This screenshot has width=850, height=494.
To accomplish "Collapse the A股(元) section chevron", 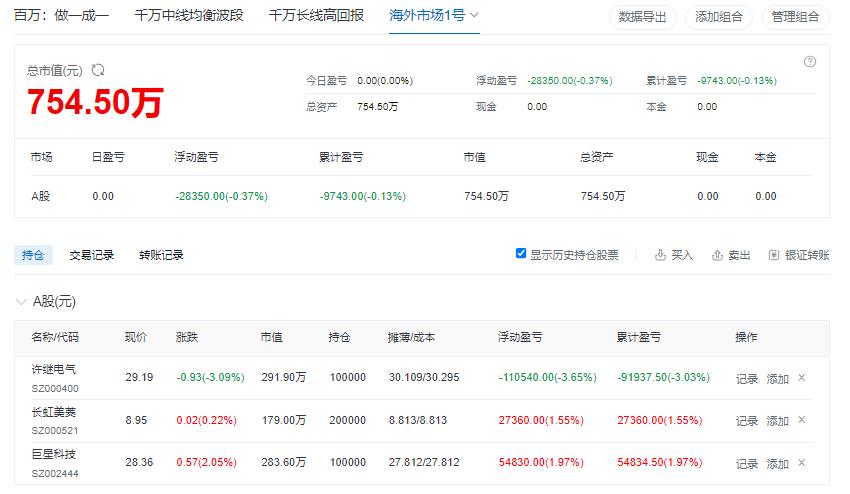I will [21, 301].
